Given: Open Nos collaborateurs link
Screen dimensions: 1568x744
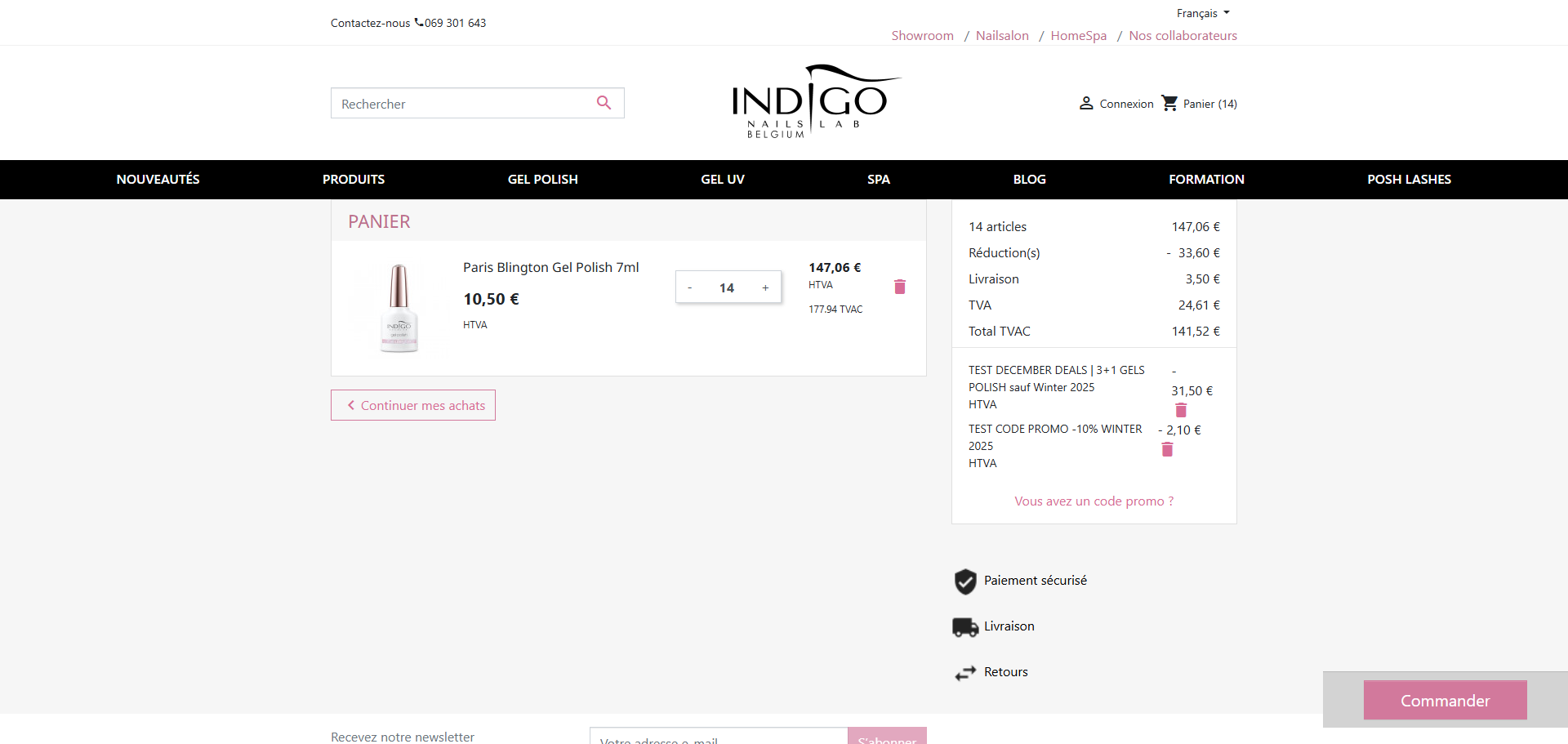Looking at the screenshot, I should [1183, 36].
